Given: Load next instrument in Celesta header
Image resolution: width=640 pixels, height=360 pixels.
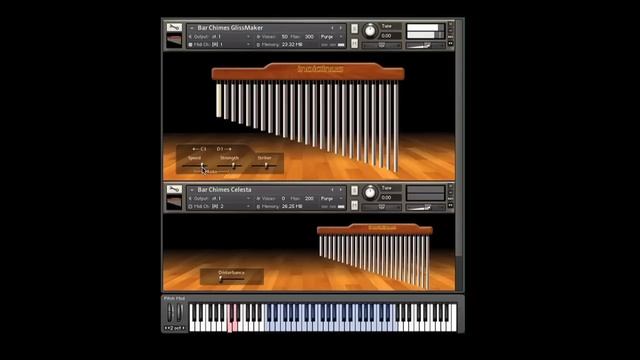Looking at the screenshot, I should coord(341,190).
